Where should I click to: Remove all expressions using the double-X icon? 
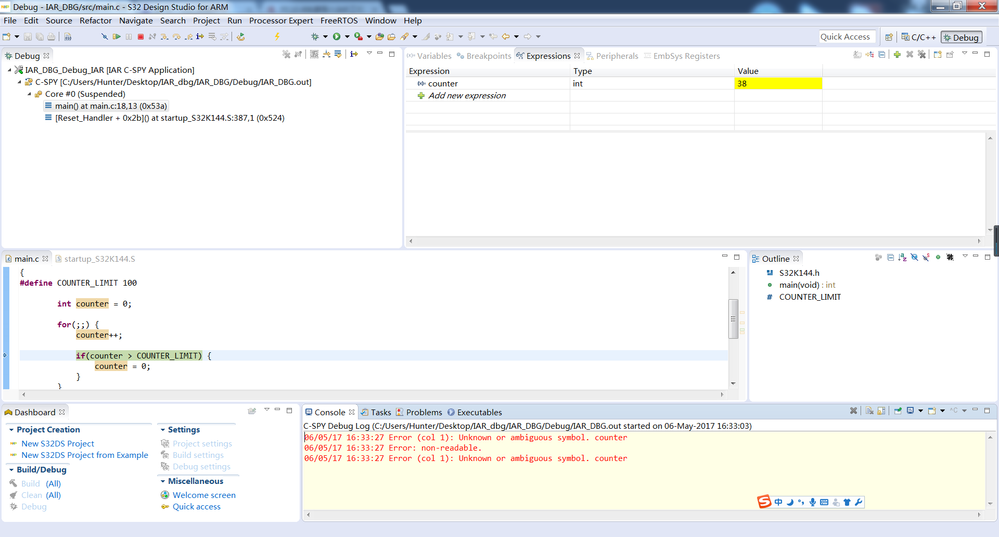[x=922, y=55]
